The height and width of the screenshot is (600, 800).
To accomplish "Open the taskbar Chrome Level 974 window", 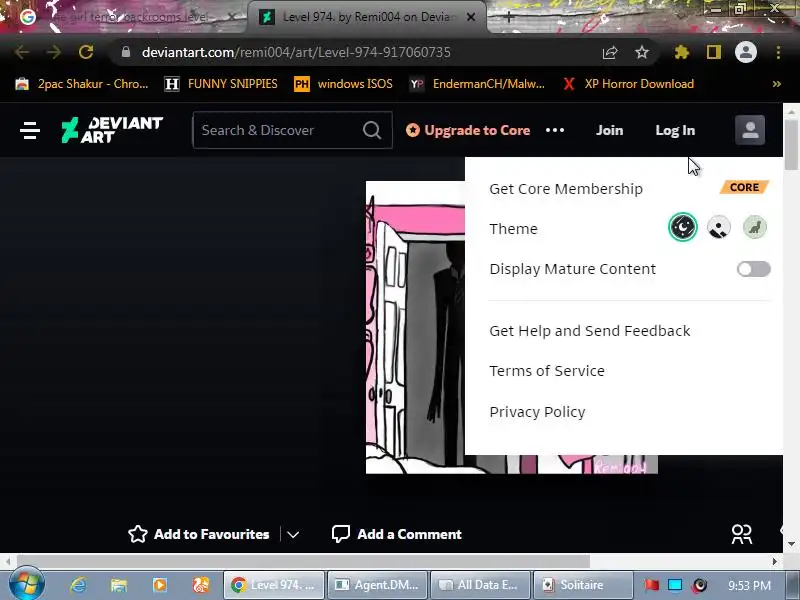I will pos(273,585).
